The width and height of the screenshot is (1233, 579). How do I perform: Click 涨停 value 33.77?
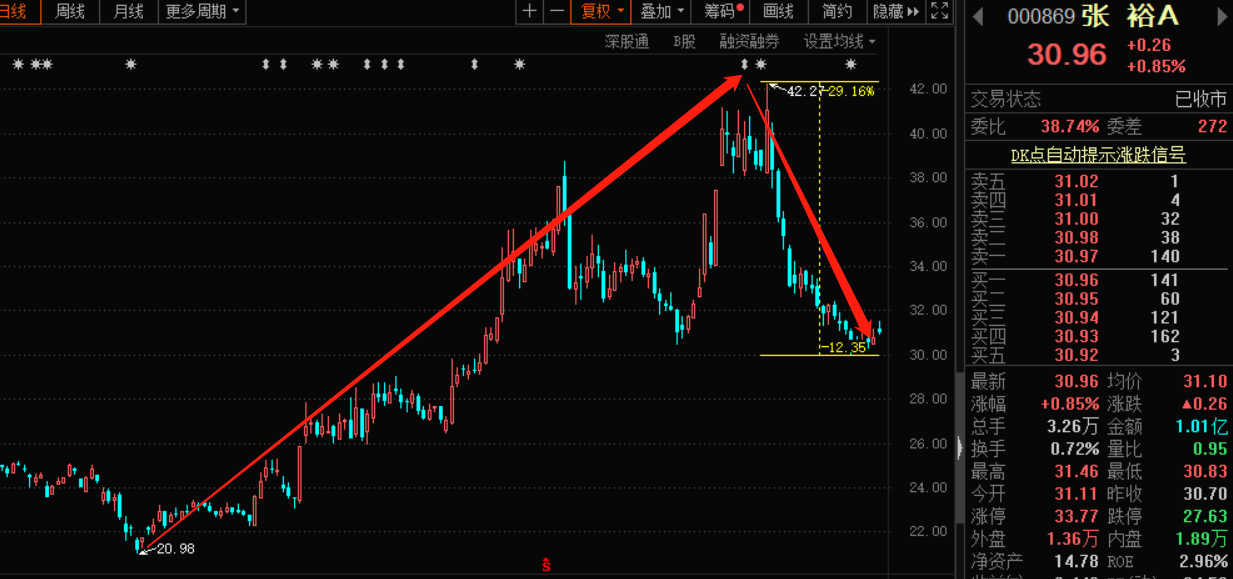click(x=1076, y=517)
